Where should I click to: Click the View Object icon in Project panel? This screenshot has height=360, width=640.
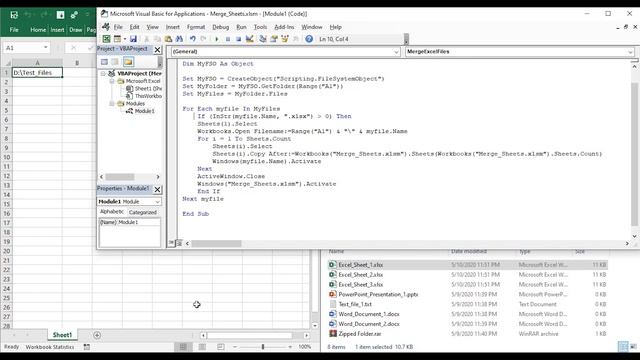tap(116, 62)
